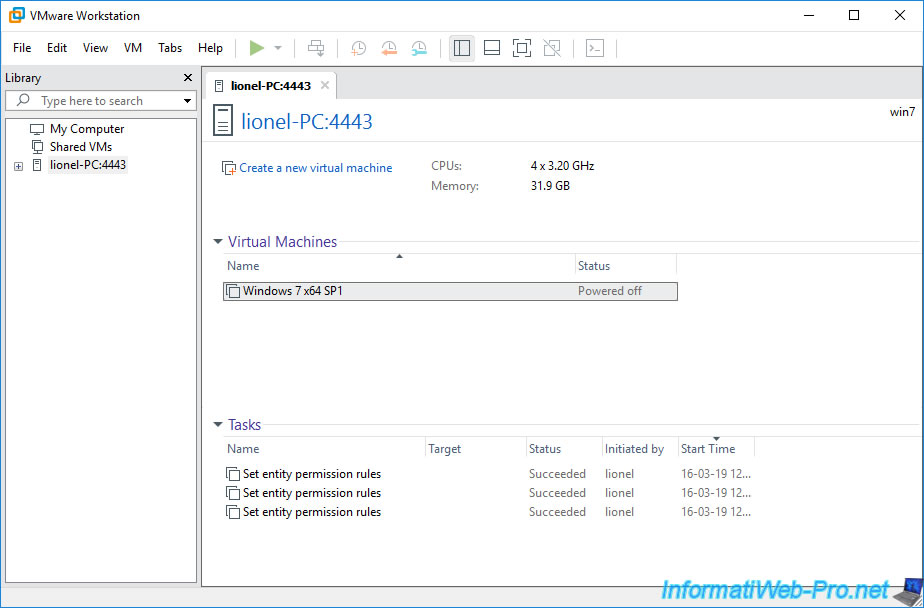Click the console view toolbar icon
924x608 pixels.
595,48
